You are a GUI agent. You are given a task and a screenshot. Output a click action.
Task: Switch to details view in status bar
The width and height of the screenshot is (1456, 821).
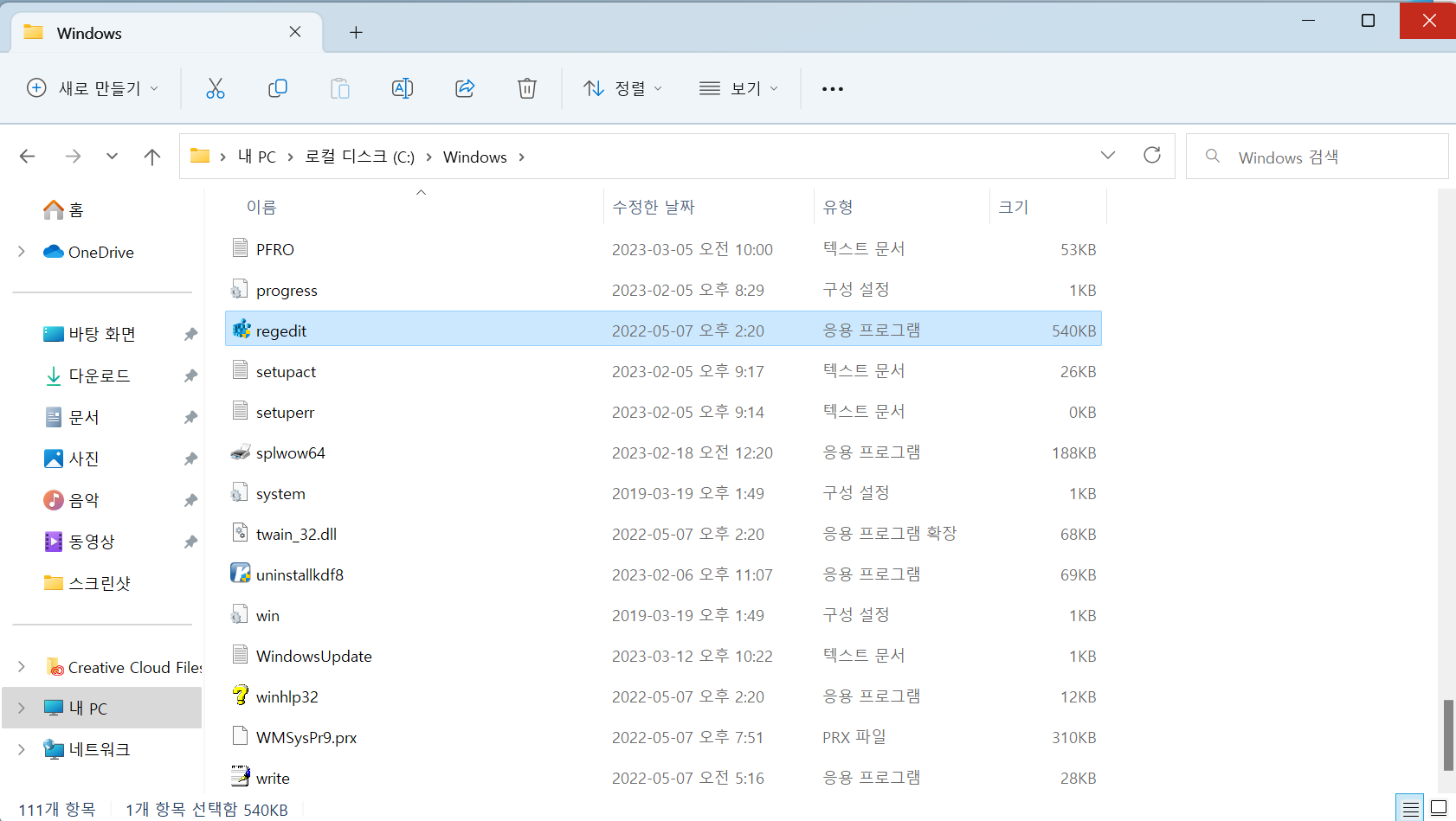pyautogui.click(x=1410, y=809)
